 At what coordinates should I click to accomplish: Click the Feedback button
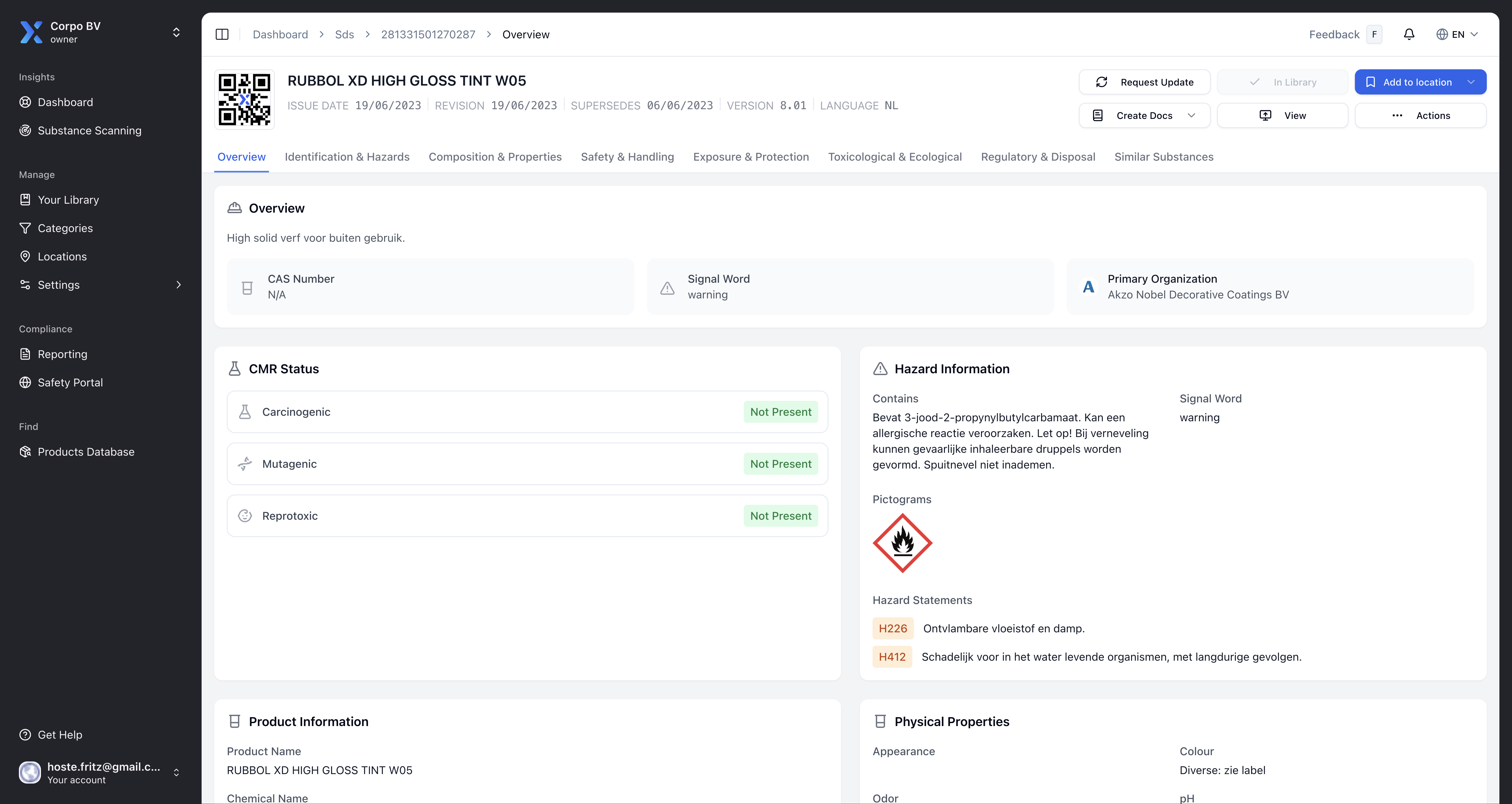[x=1345, y=35]
